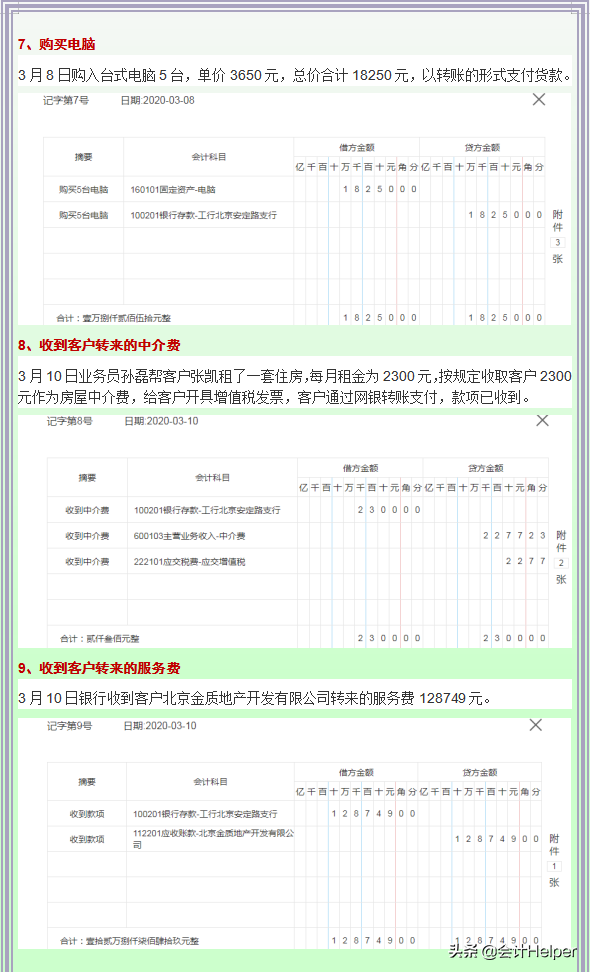The width and height of the screenshot is (590, 972).
Task: Click total row 合计：壹拾贰万捌仟柒佰肆拾玖元整
Action: (130, 941)
